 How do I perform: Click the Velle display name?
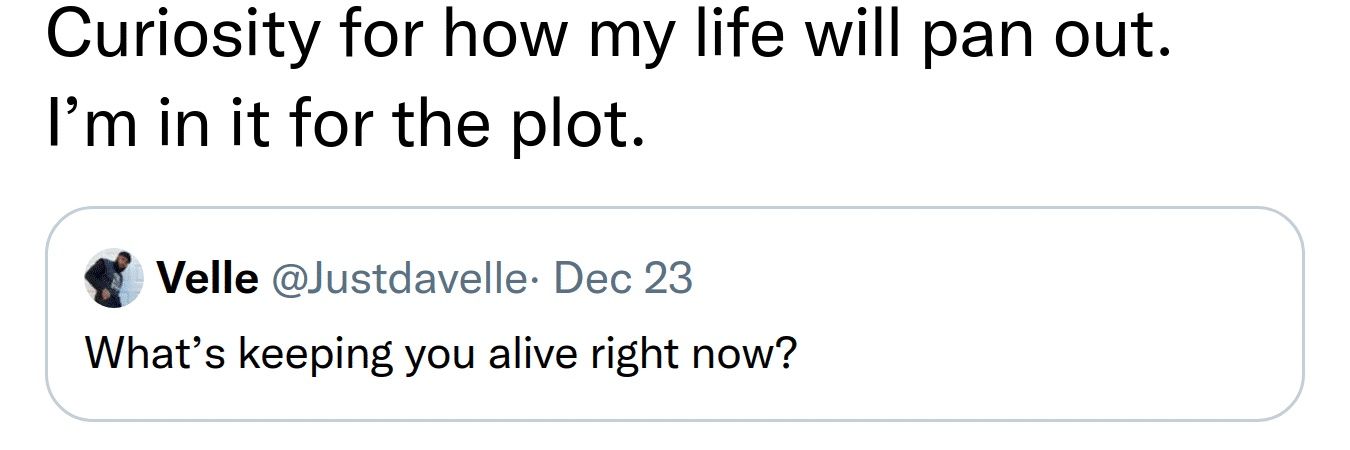pos(207,279)
